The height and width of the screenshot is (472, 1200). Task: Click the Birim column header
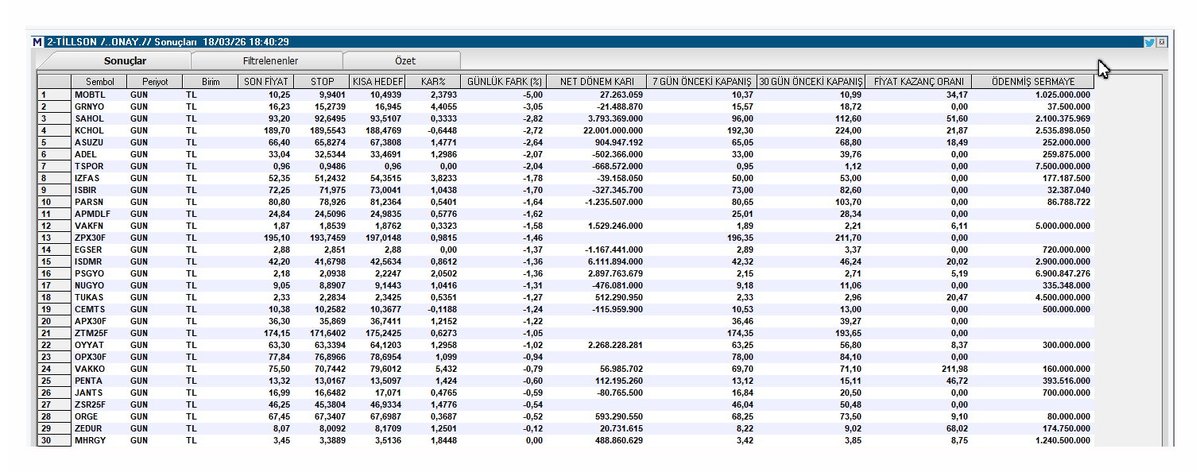(210, 81)
